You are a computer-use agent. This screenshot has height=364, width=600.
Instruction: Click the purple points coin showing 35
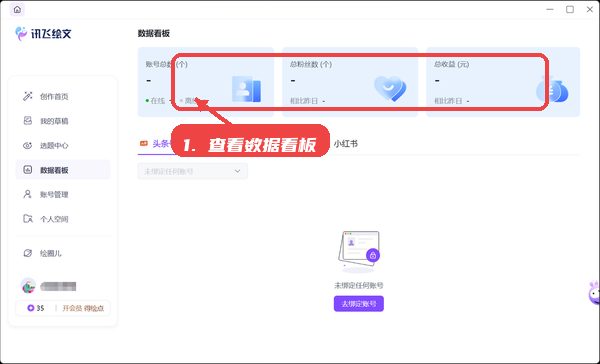click(x=31, y=308)
